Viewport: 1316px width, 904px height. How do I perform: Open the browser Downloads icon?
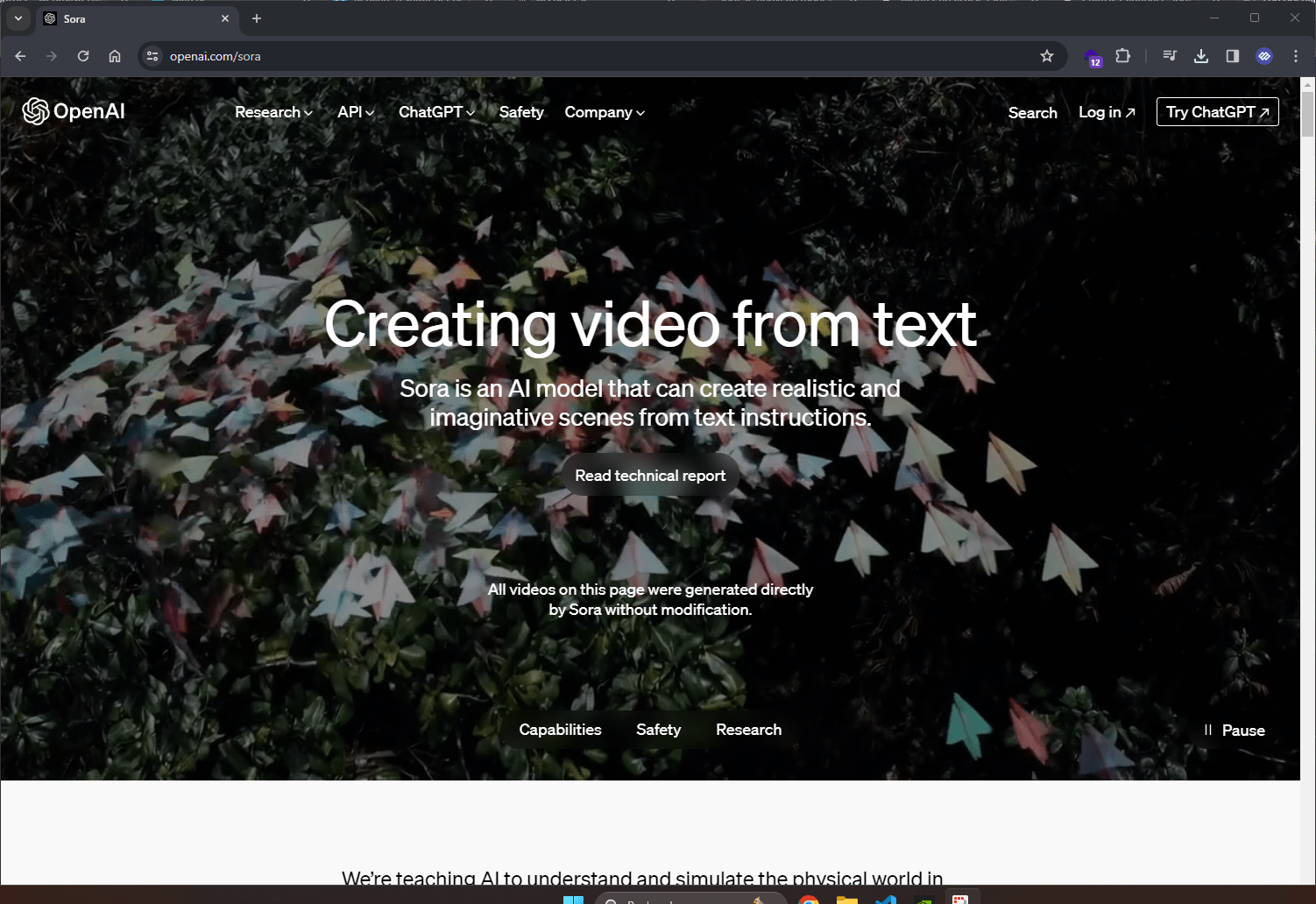[x=1200, y=56]
